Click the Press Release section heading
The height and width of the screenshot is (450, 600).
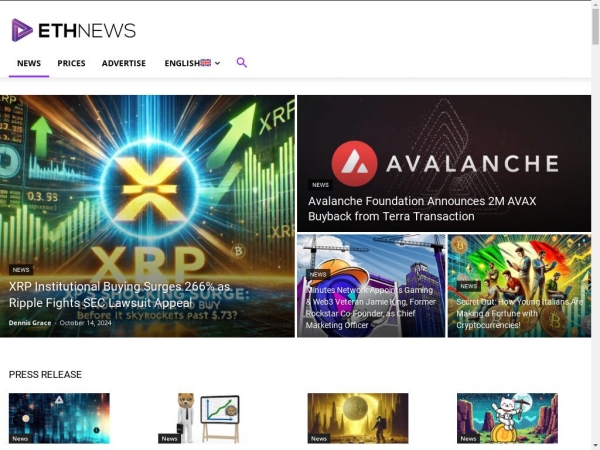(45, 374)
